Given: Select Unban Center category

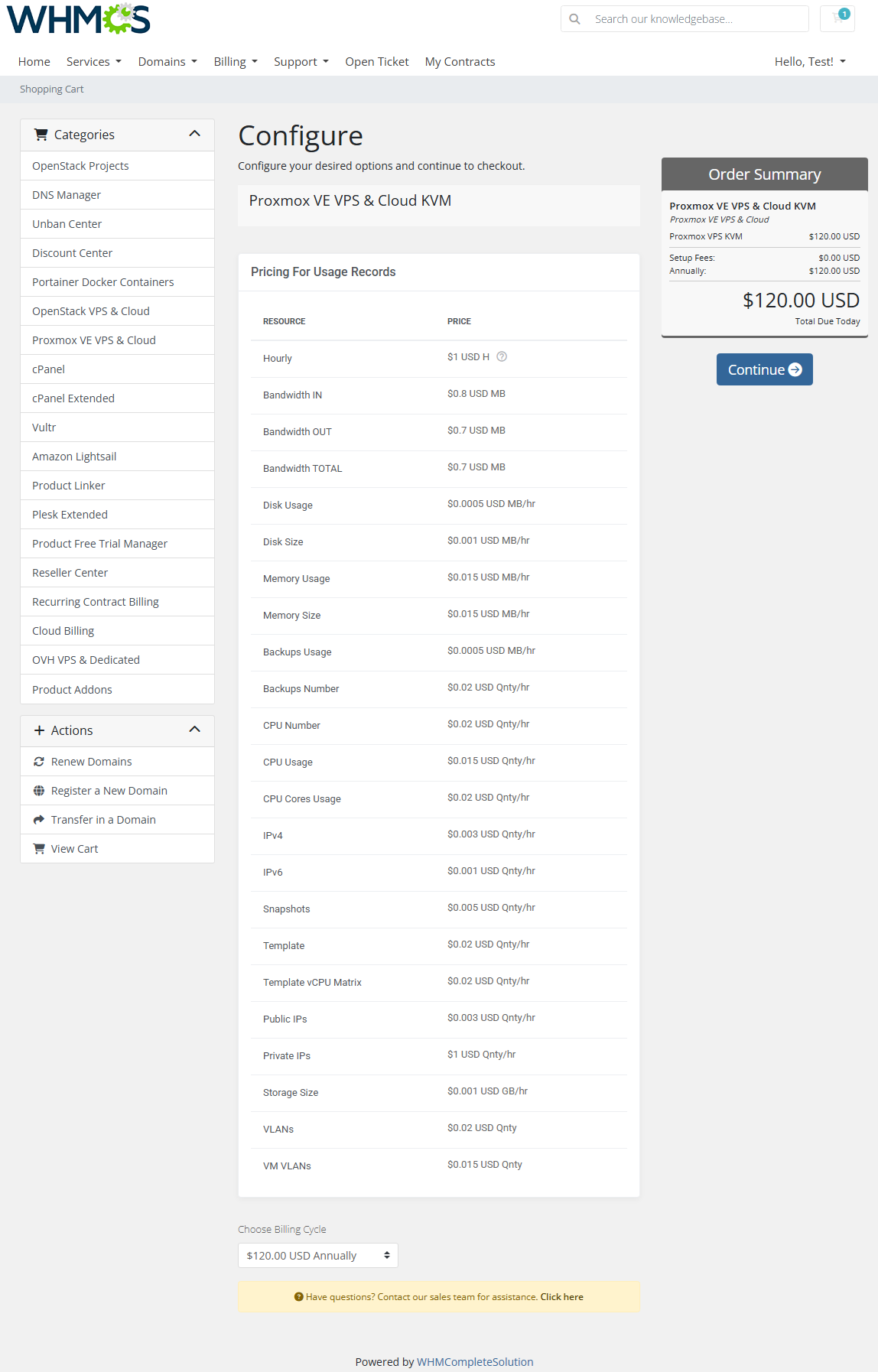Looking at the screenshot, I should point(117,224).
